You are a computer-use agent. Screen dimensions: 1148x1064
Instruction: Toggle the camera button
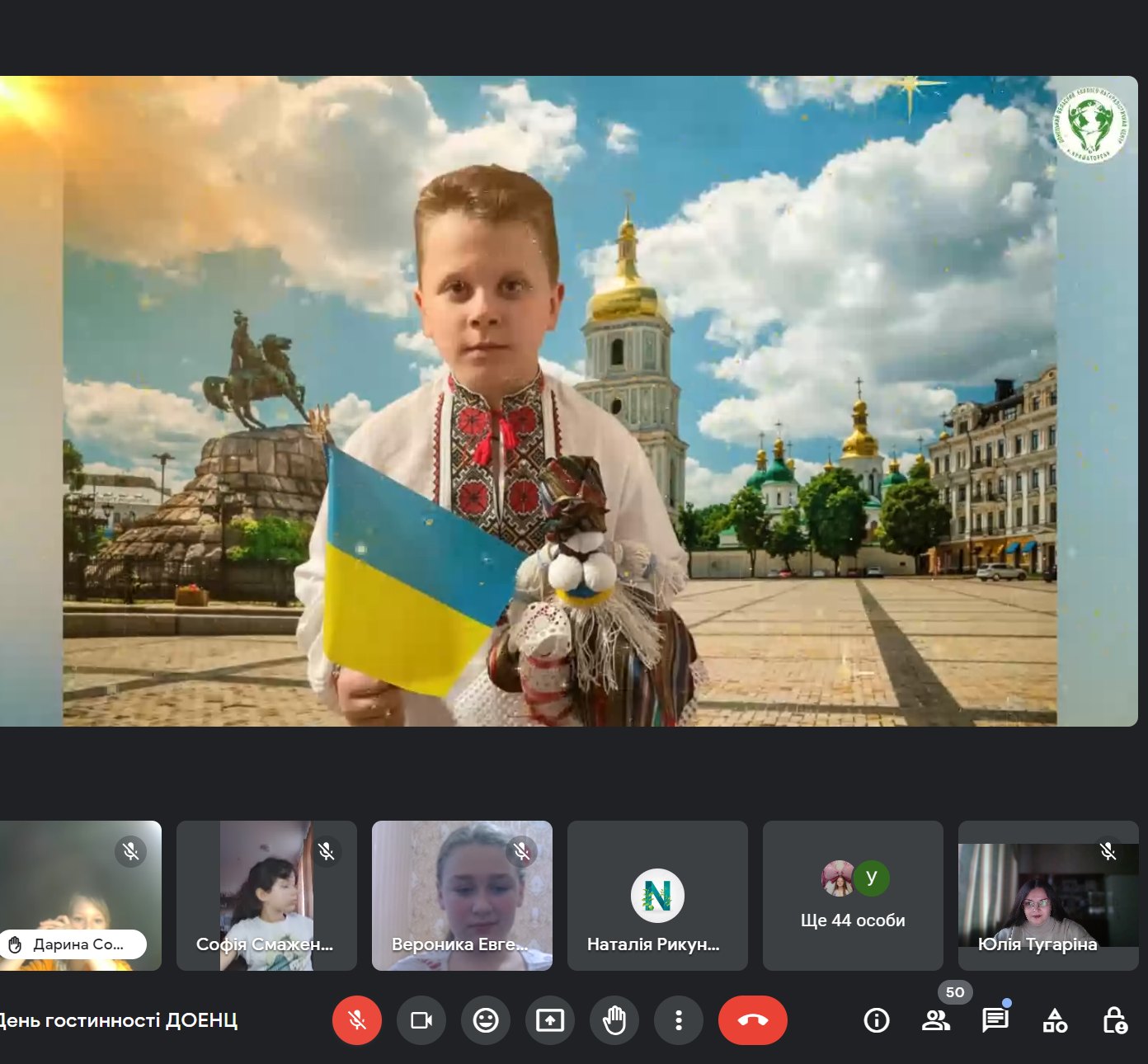point(421,1020)
